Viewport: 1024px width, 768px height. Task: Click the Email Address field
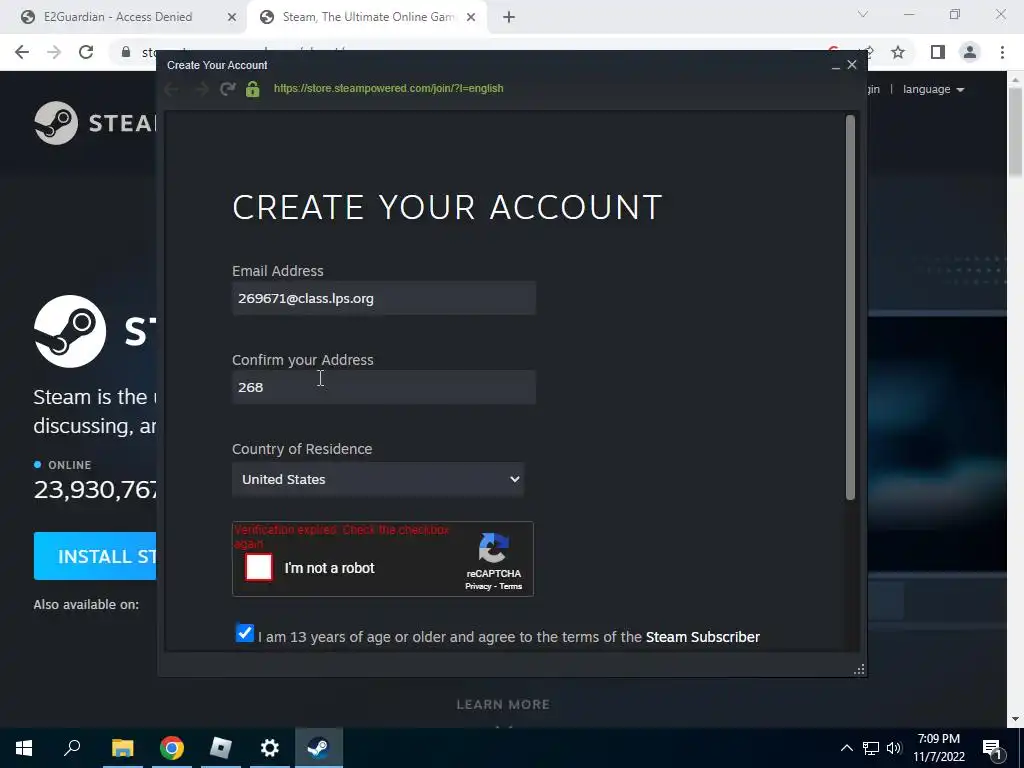point(384,298)
